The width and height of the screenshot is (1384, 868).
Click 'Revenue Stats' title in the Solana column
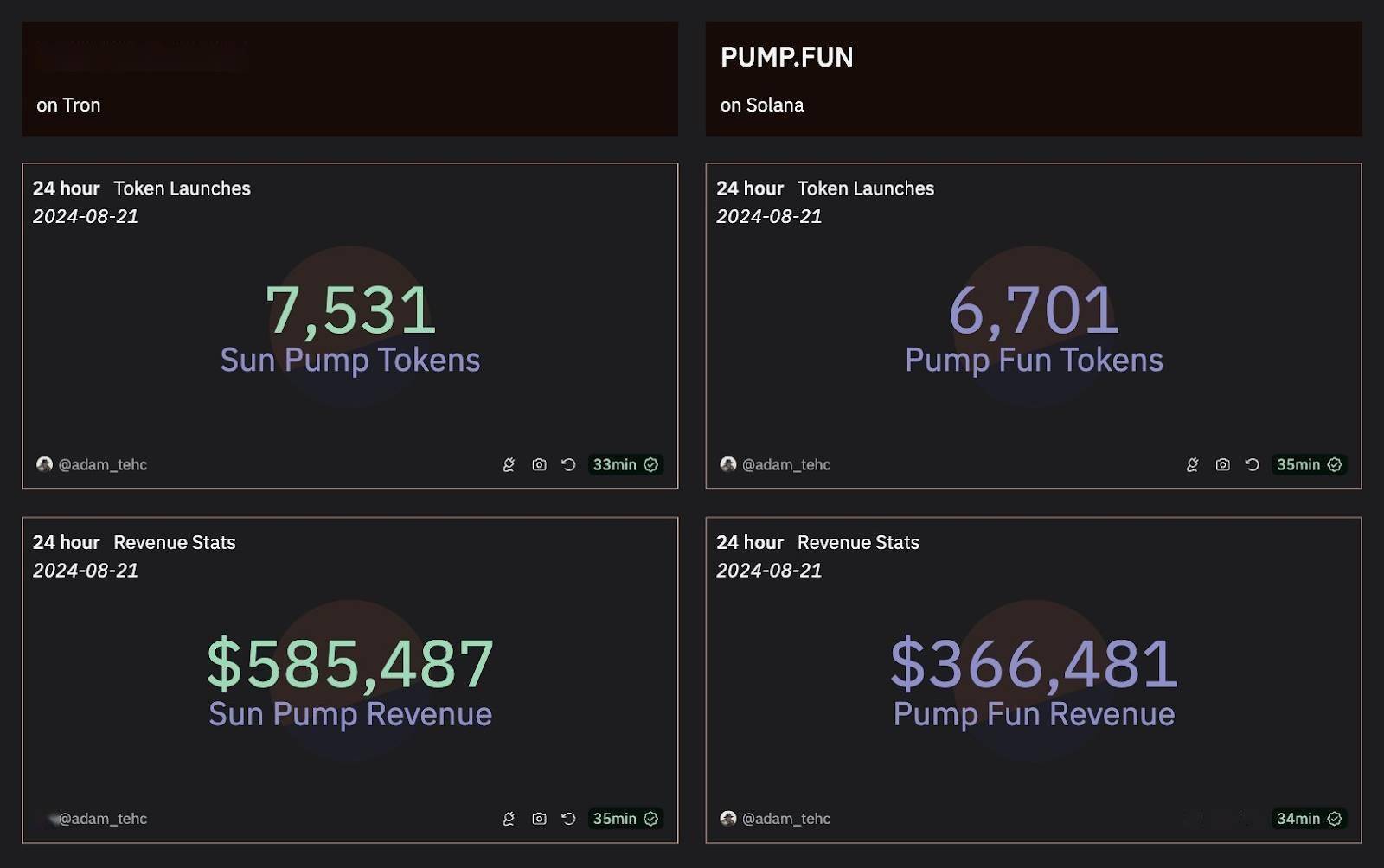(x=858, y=543)
